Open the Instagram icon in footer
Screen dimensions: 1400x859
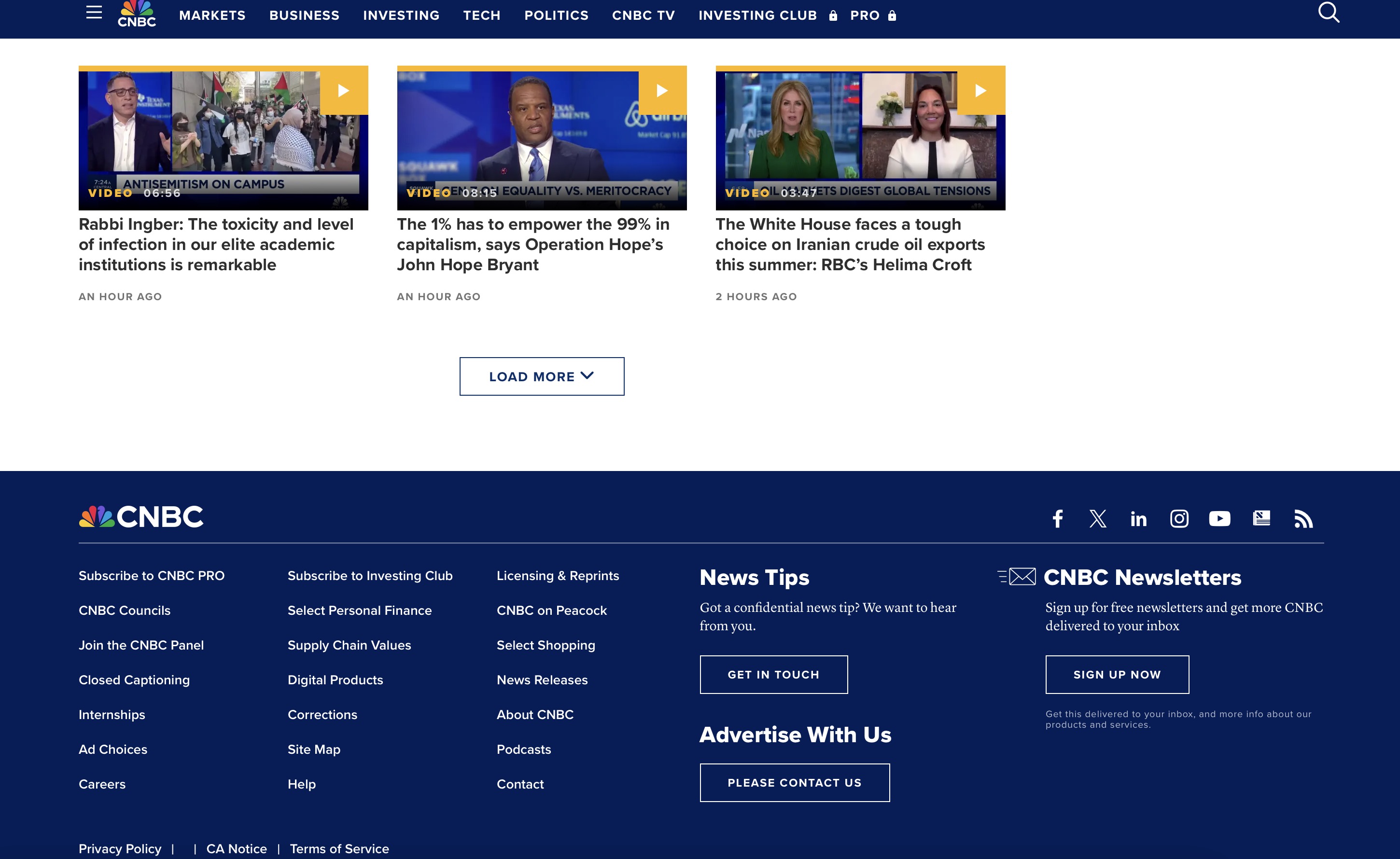pyautogui.click(x=1179, y=519)
